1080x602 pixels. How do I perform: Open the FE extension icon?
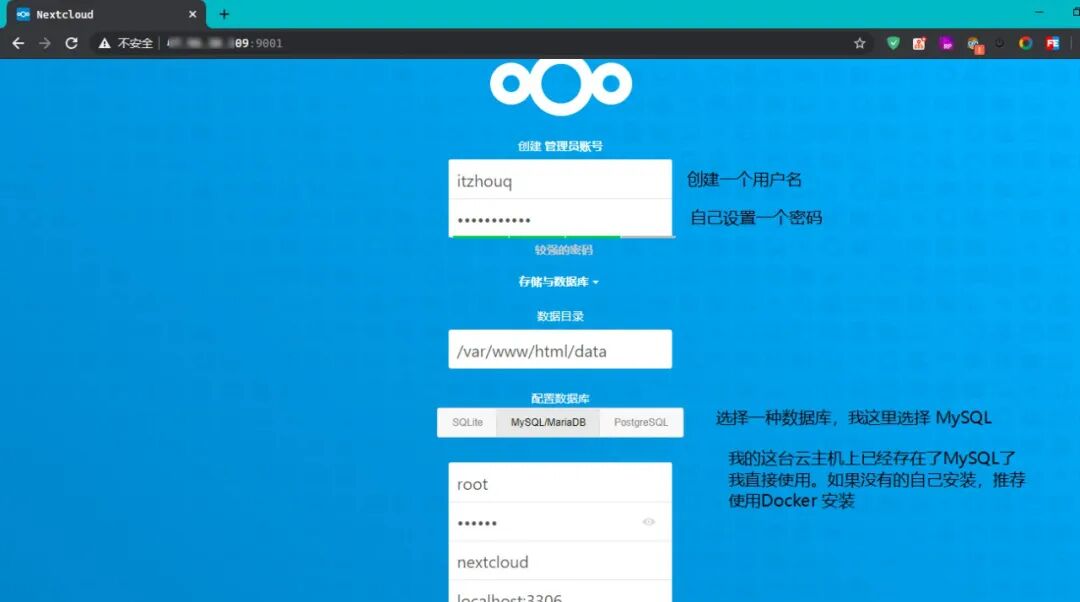[1052, 43]
